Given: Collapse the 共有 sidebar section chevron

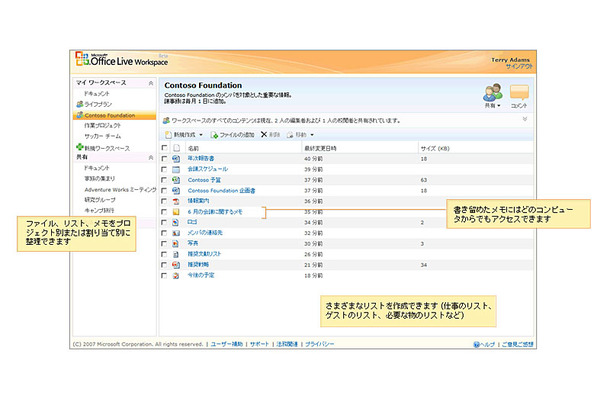Looking at the screenshot, I should (151, 157).
